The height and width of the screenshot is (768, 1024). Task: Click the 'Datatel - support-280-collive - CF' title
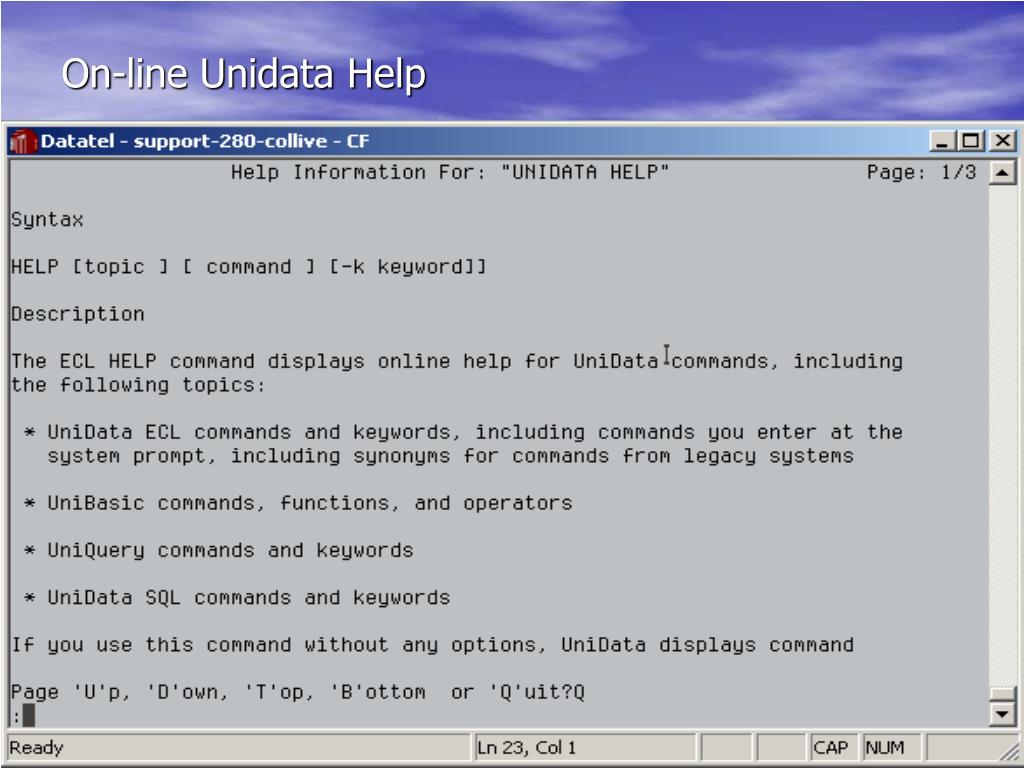[205, 141]
